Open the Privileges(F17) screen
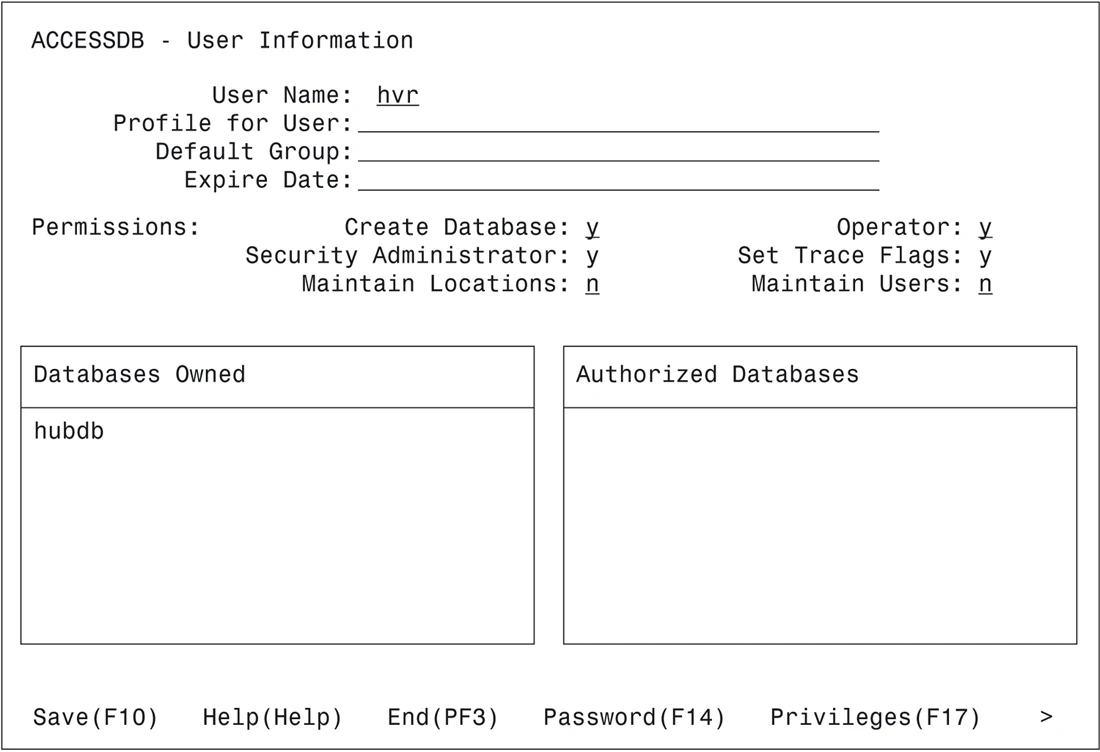 [874, 716]
